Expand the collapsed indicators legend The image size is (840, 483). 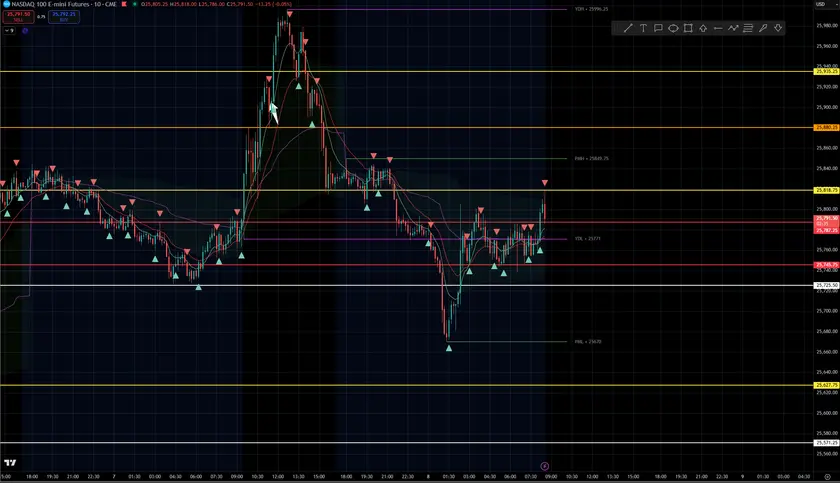9,31
